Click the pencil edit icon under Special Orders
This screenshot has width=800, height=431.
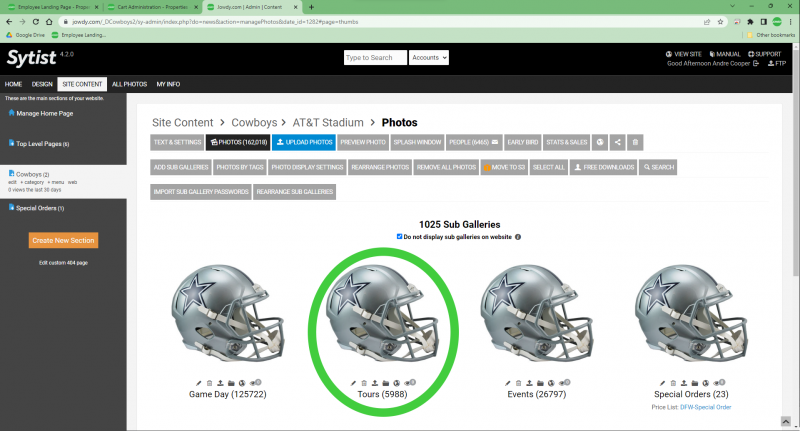662,383
